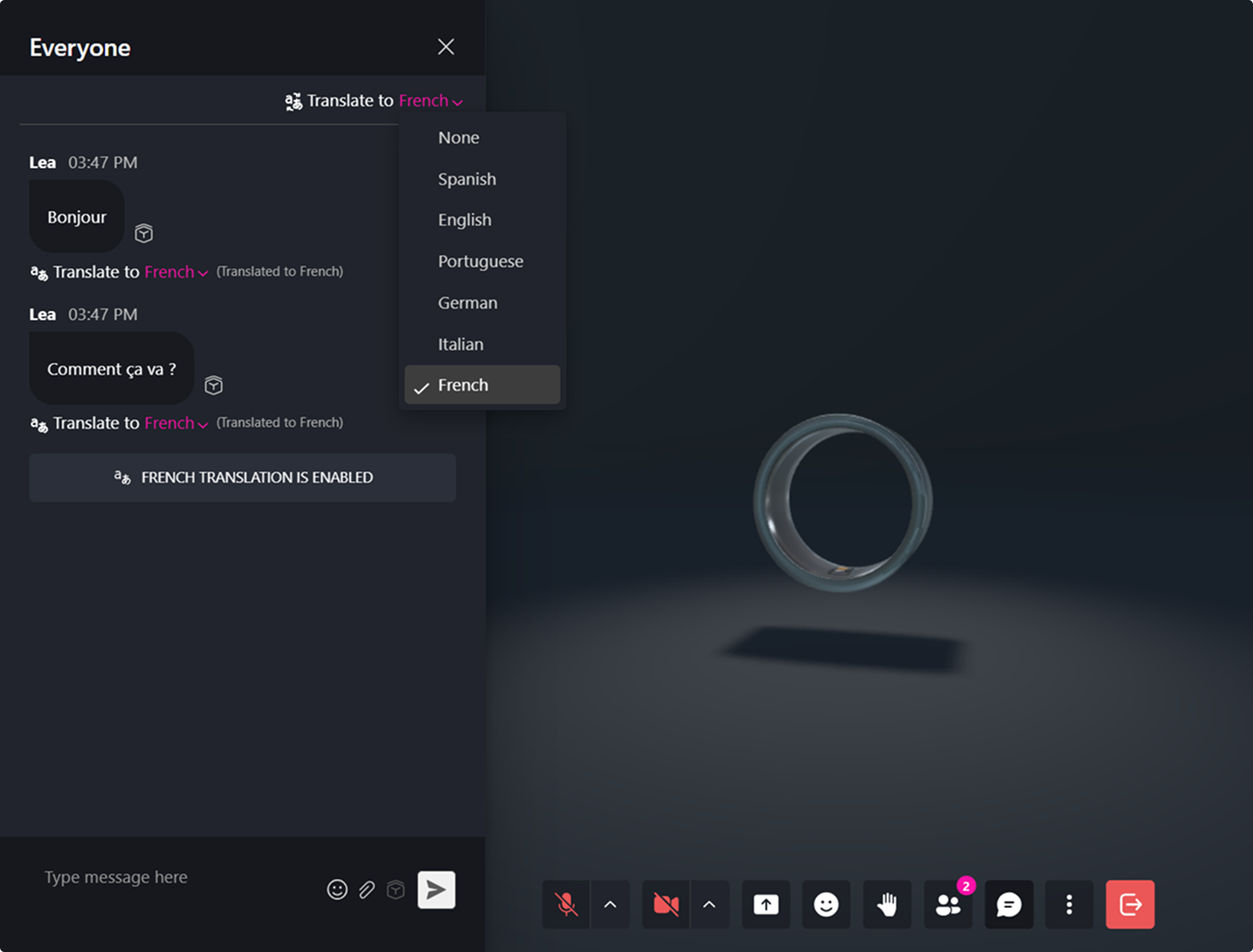Toggle the chat panel icon
Viewport: 1253px width, 952px height.
click(x=1009, y=904)
